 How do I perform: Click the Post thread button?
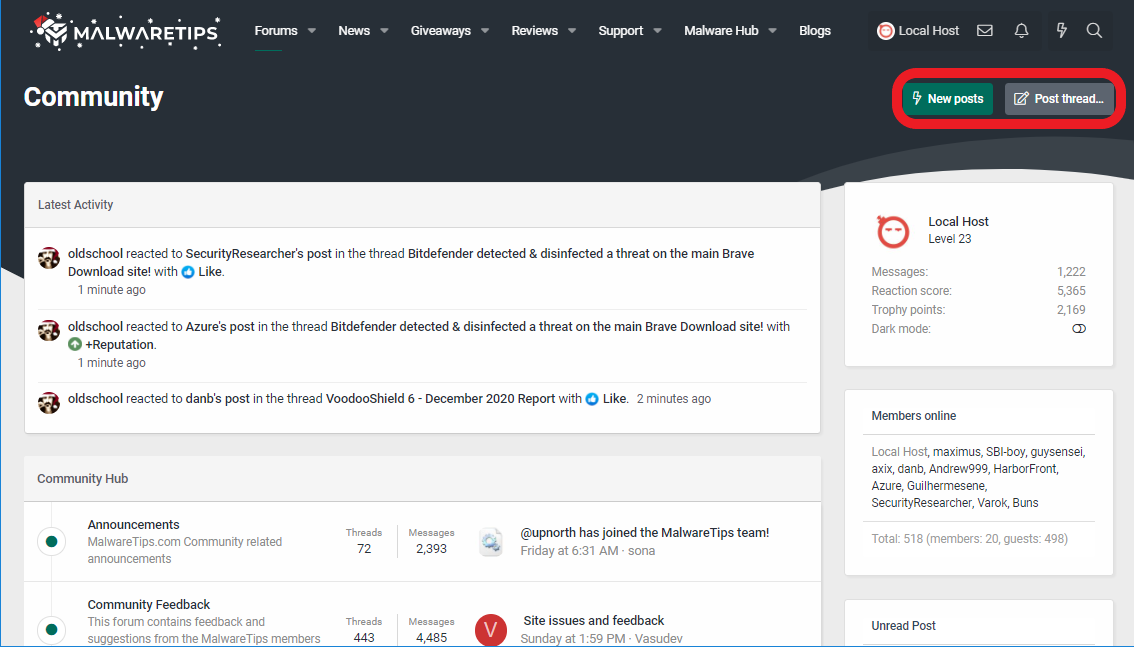point(1059,99)
